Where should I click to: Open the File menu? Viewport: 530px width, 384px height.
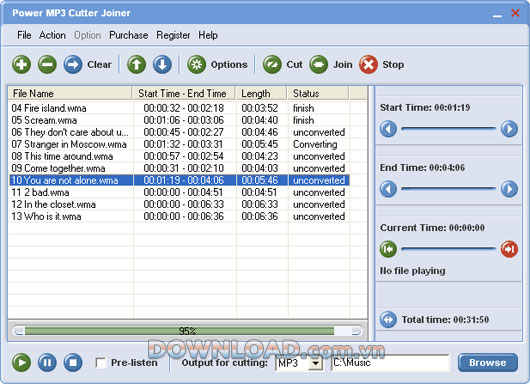24,35
